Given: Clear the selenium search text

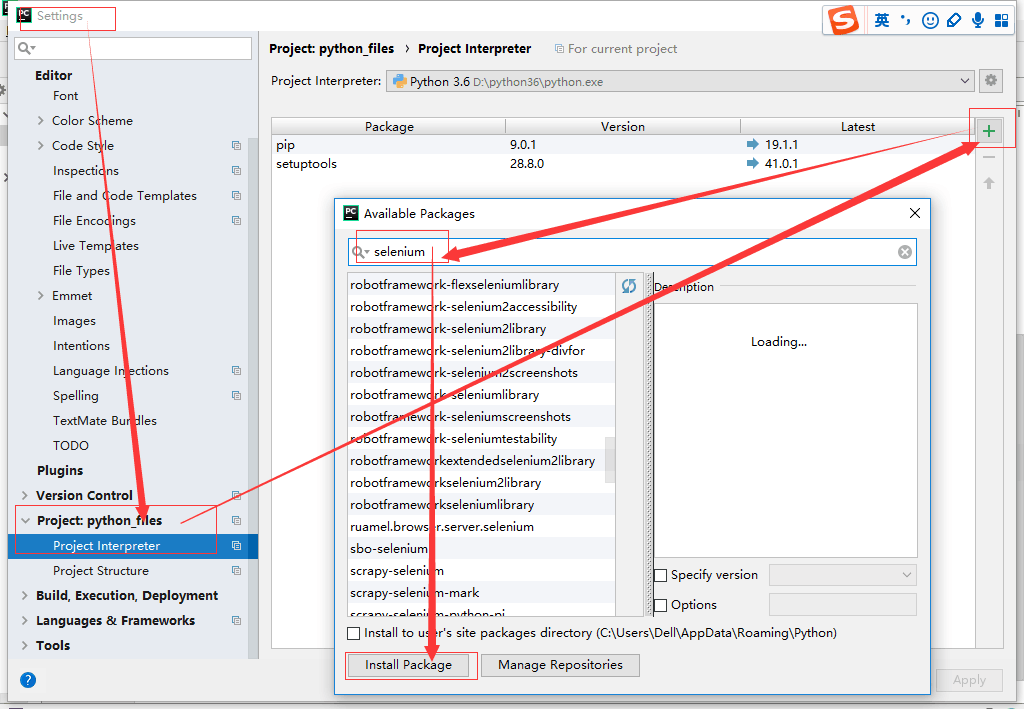Looking at the screenshot, I should (x=904, y=252).
